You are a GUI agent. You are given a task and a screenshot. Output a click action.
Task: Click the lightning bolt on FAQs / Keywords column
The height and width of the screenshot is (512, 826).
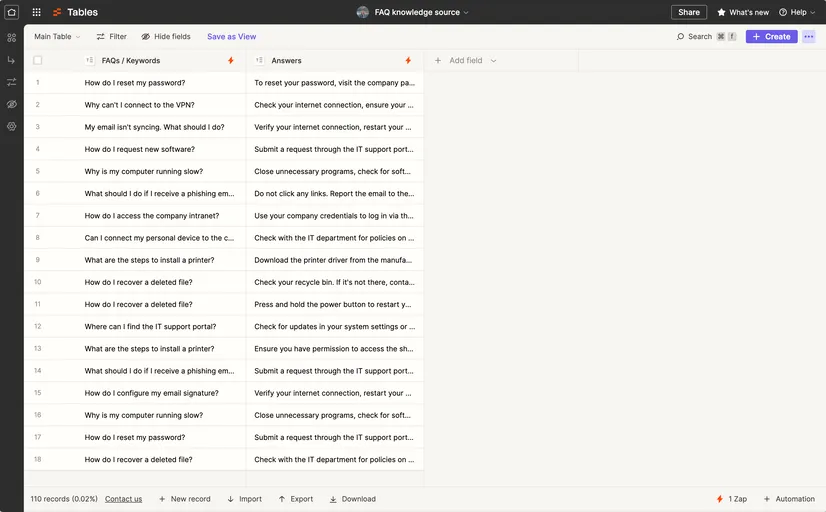(231, 61)
